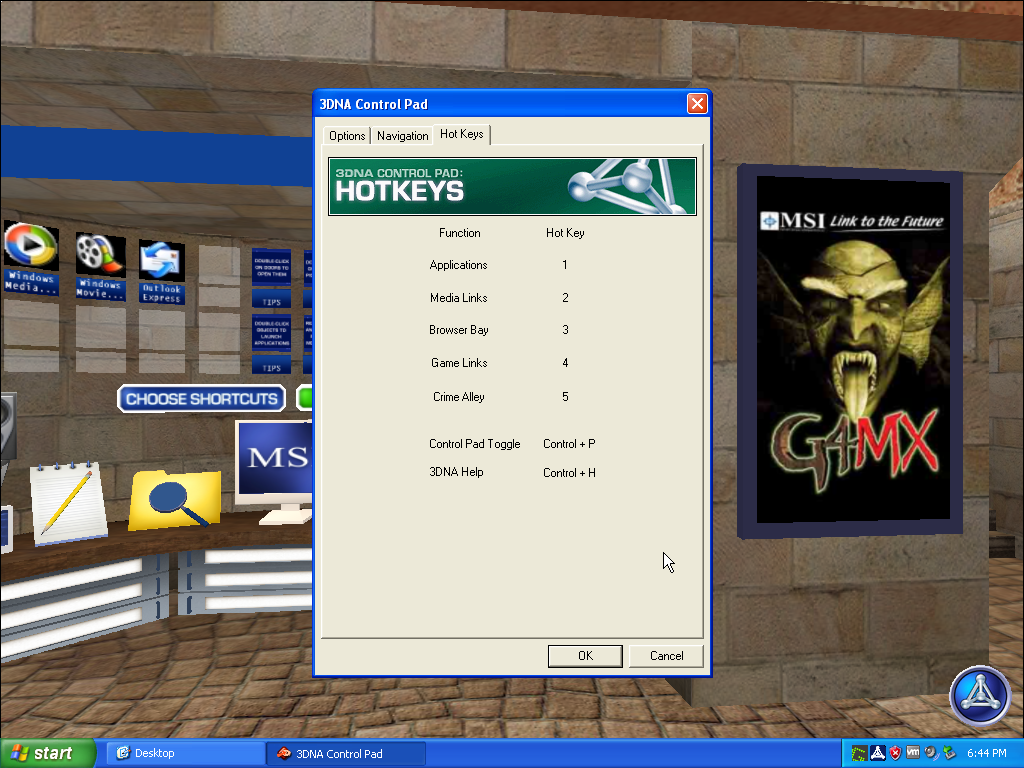The height and width of the screenshot is (768, 1024).
Task: Click the 'Control + H' hotkey text
Action: click(x=569, y=472)
